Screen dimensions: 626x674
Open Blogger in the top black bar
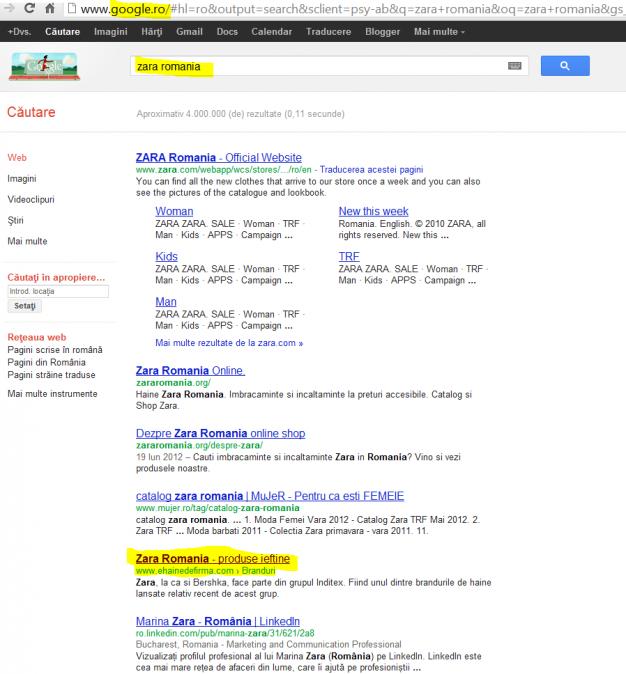pos(382,32)
